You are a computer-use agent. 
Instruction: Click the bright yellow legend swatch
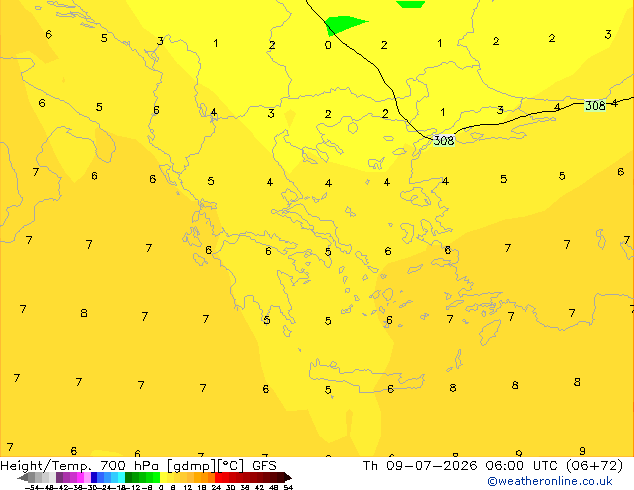[x=164, y=477]
